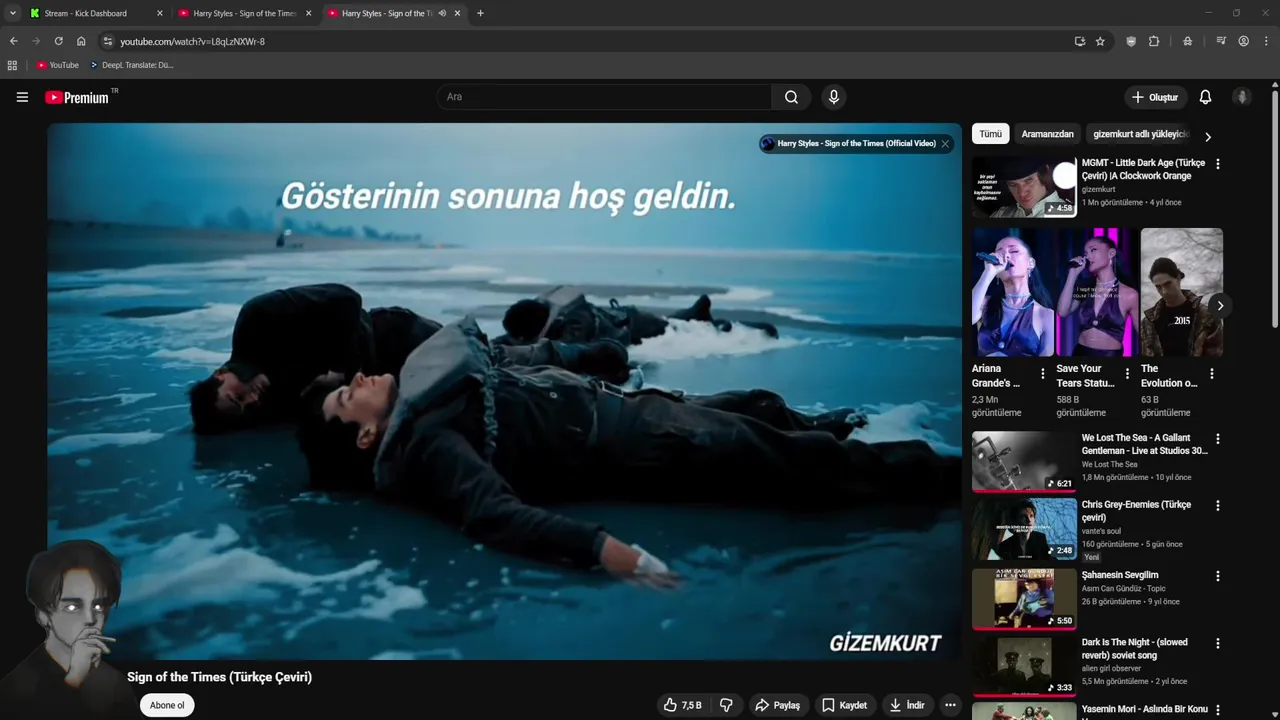The image size is (1280, 720).
Task: Open browser home page button
Action: 81,41
